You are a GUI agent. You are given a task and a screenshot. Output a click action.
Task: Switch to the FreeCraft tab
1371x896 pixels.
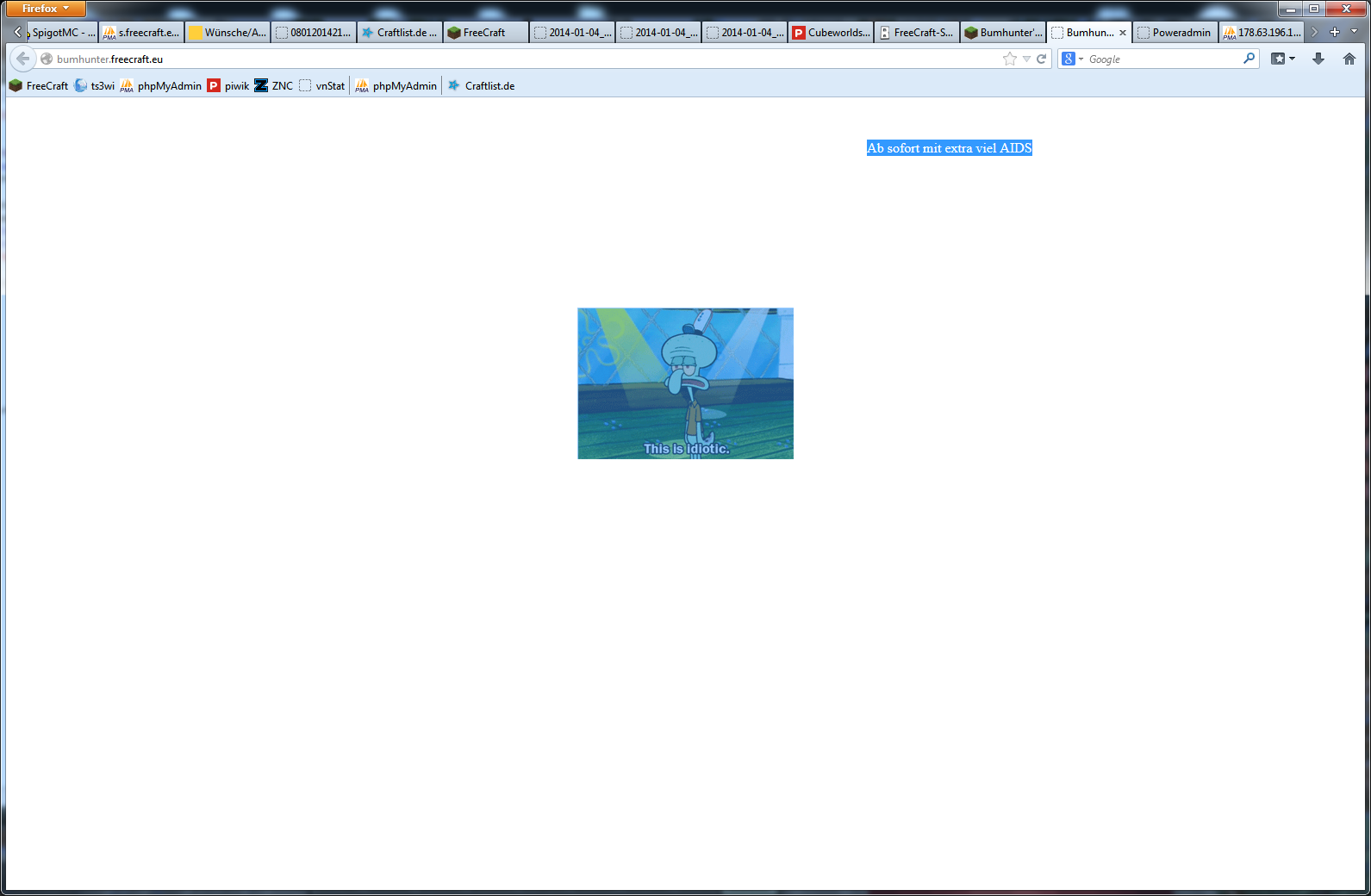tap(486, 33)
